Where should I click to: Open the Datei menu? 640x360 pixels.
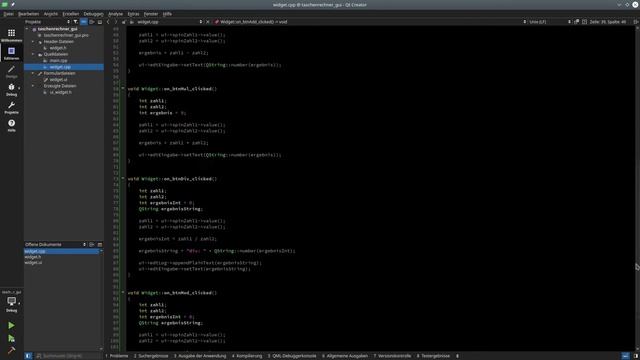point(8,14)
